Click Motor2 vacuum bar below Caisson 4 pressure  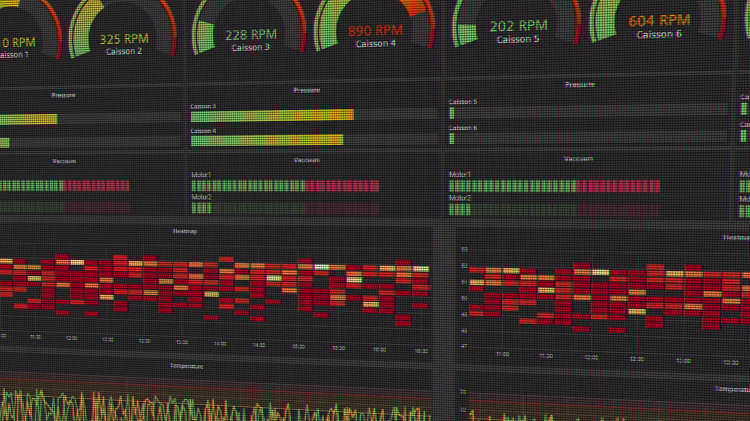[x=285, y=208]
